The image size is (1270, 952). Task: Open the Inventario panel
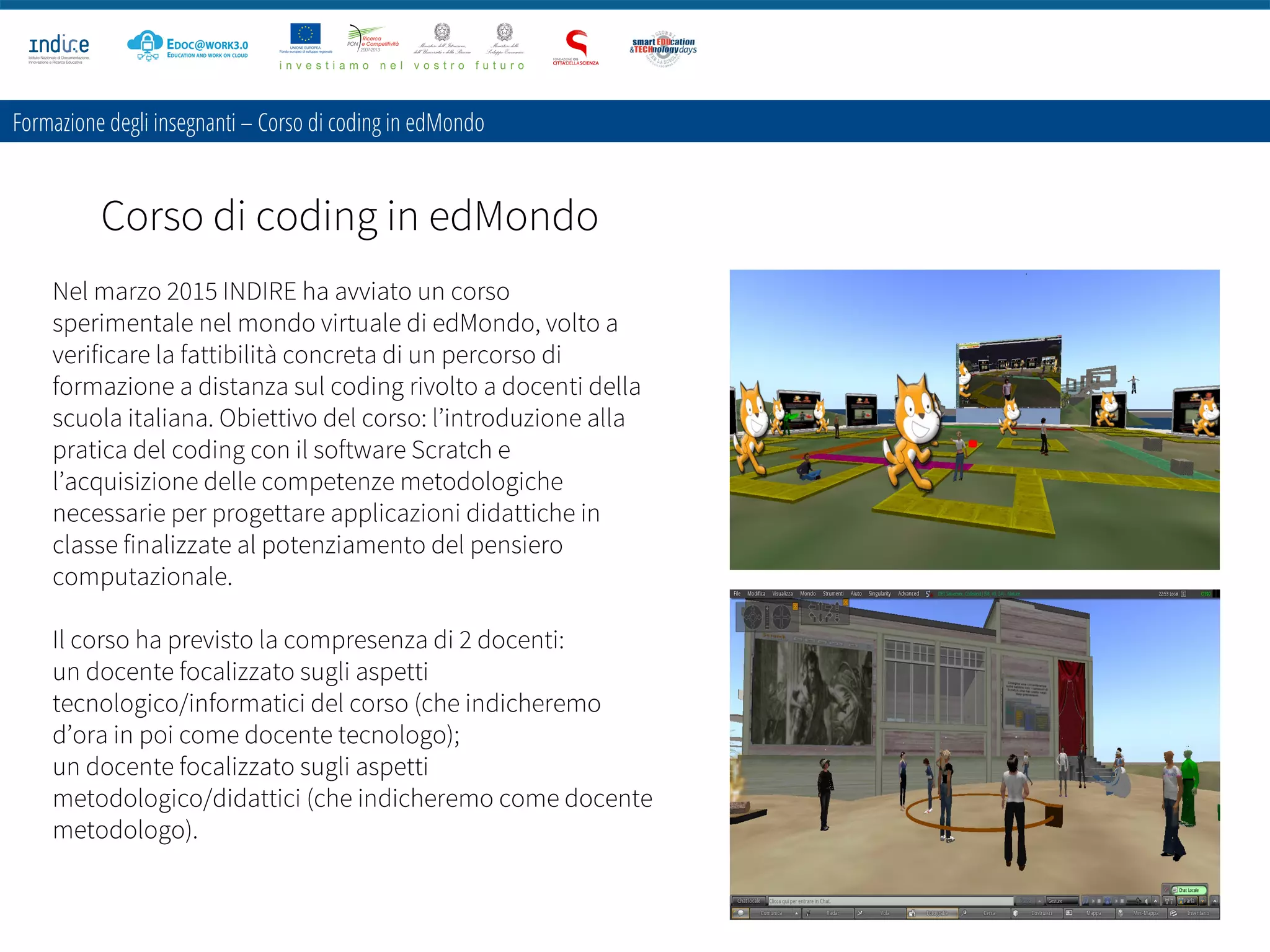(x=1193, y=913)
